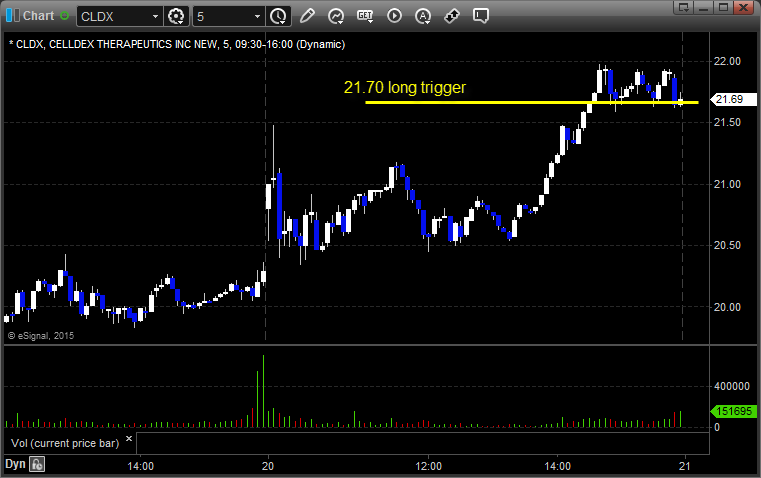Click the Chart window title label
761x478 pixels.
(x=38, y=16)
